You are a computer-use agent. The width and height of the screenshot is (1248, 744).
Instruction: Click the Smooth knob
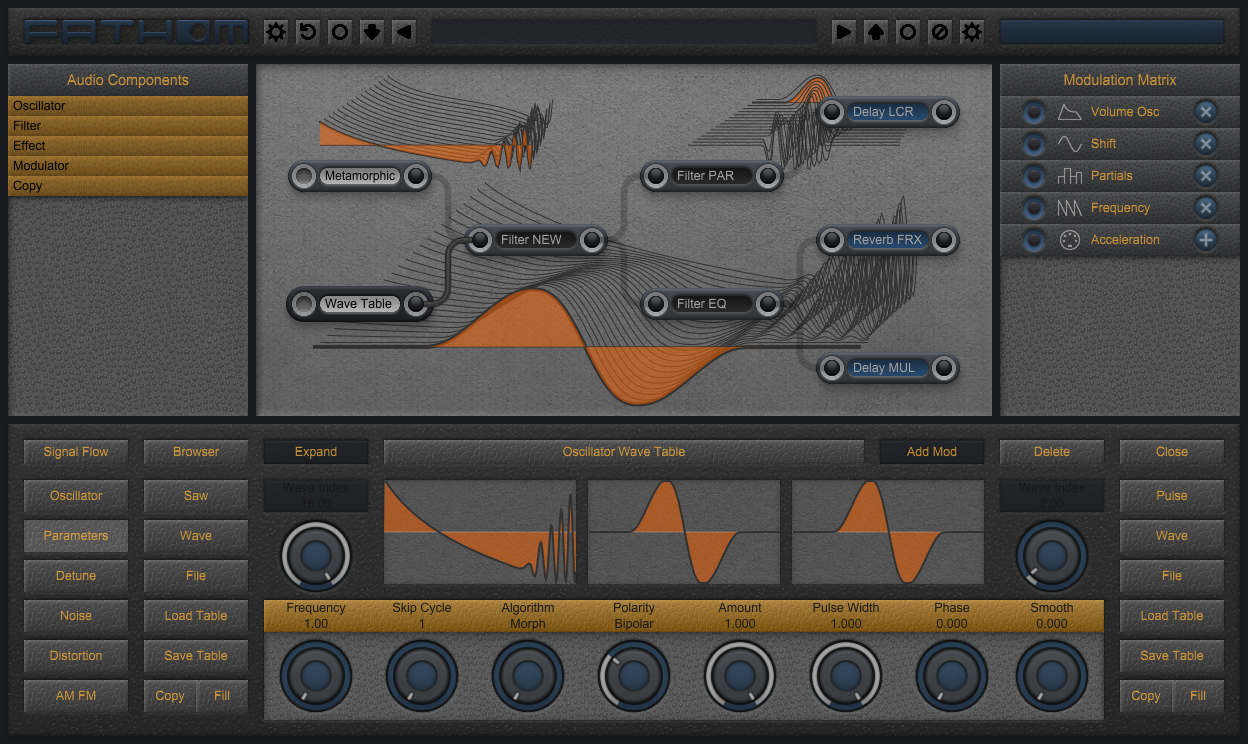(x=1052, y=676)
